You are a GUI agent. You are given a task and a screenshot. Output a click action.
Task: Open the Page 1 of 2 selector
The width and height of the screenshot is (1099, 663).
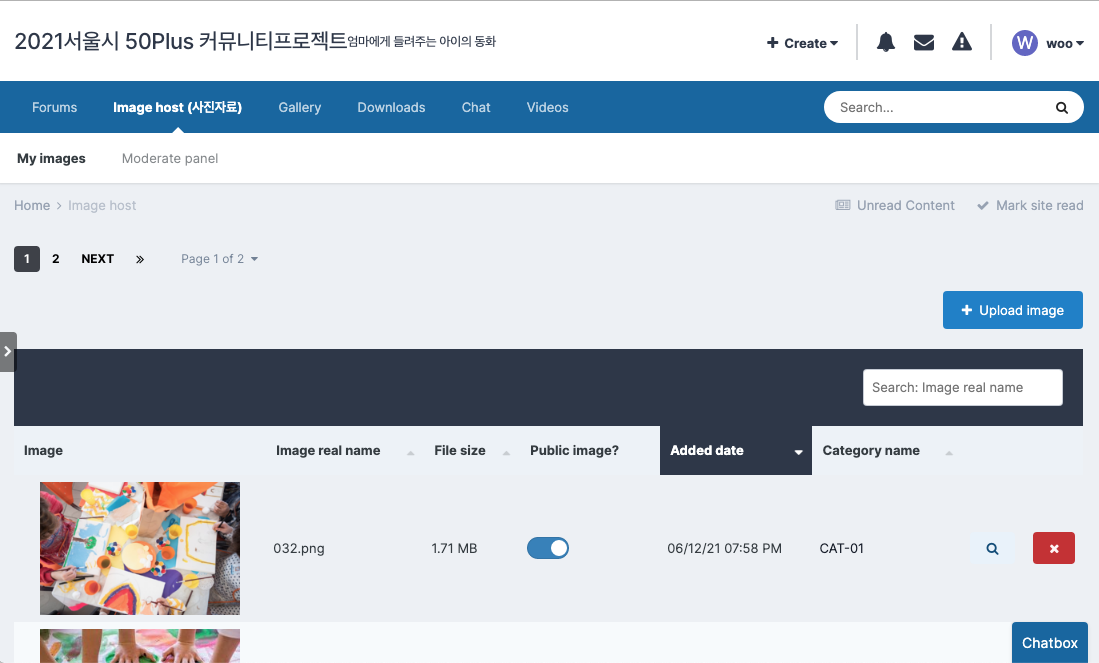pos(219,259)
